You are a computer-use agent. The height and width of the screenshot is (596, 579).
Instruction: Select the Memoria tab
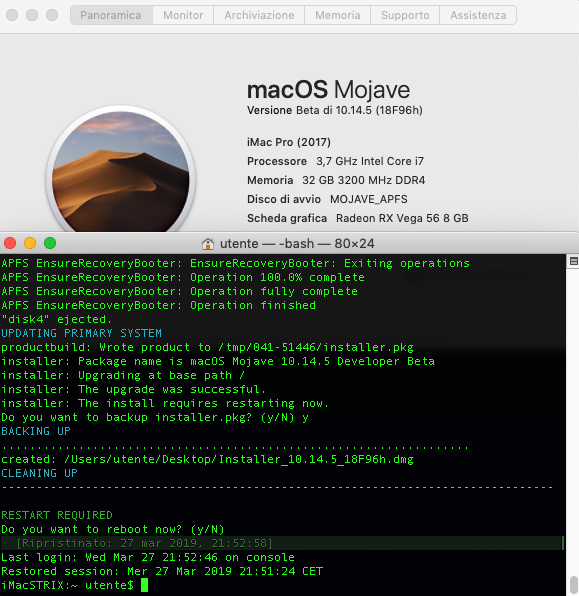click(338, 15)
